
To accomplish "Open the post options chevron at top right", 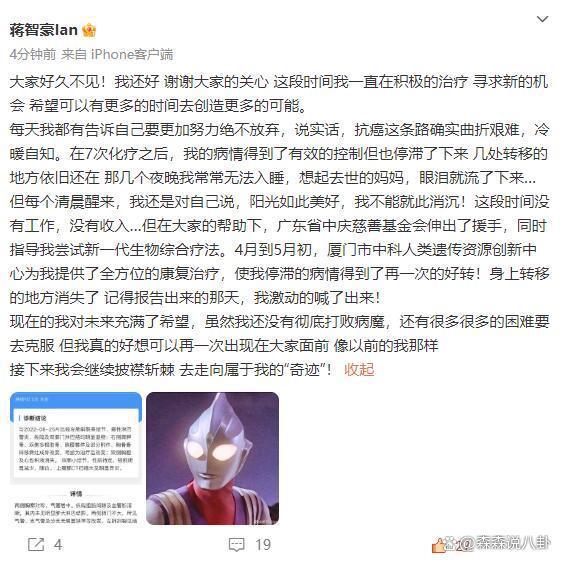I will point(542,19).
